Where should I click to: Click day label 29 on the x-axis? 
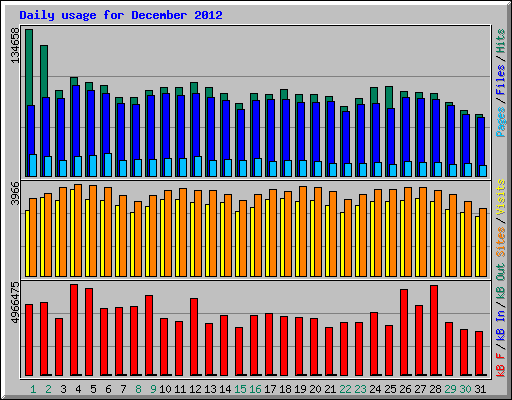click(450, 389)
